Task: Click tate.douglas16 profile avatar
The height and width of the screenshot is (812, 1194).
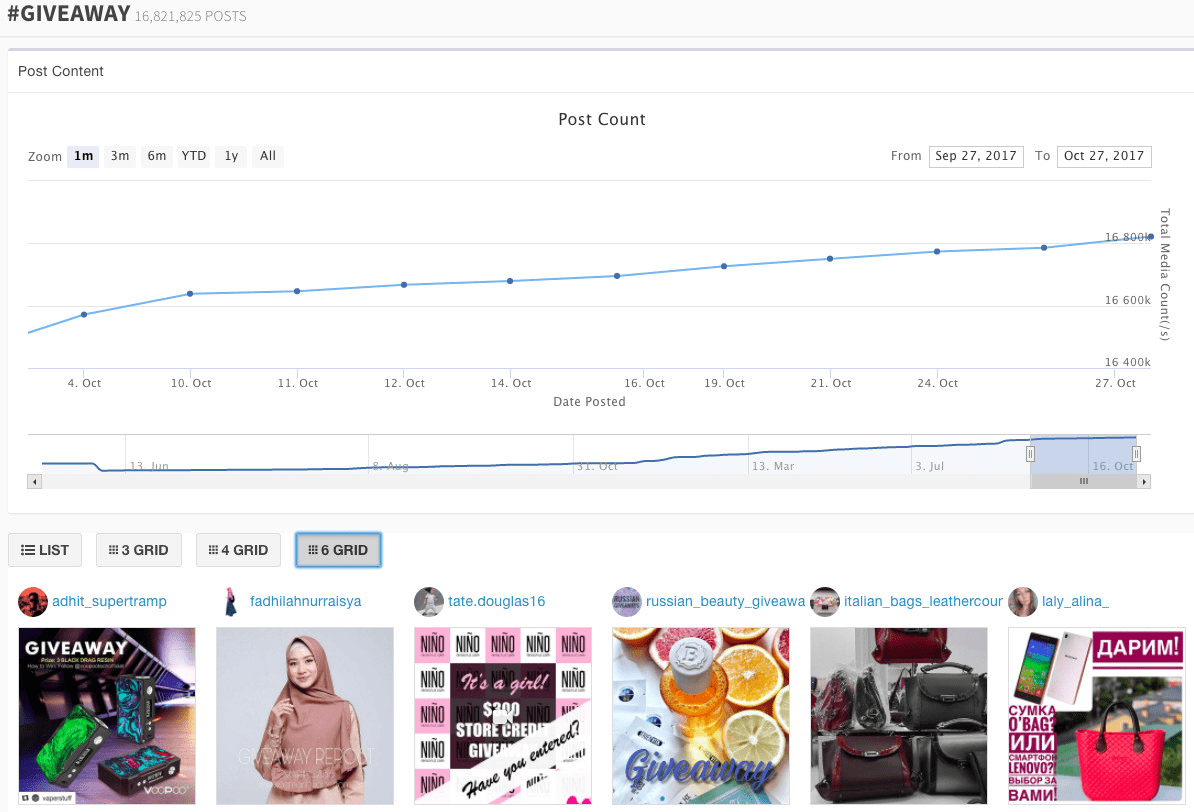Action: pos(429,602)
